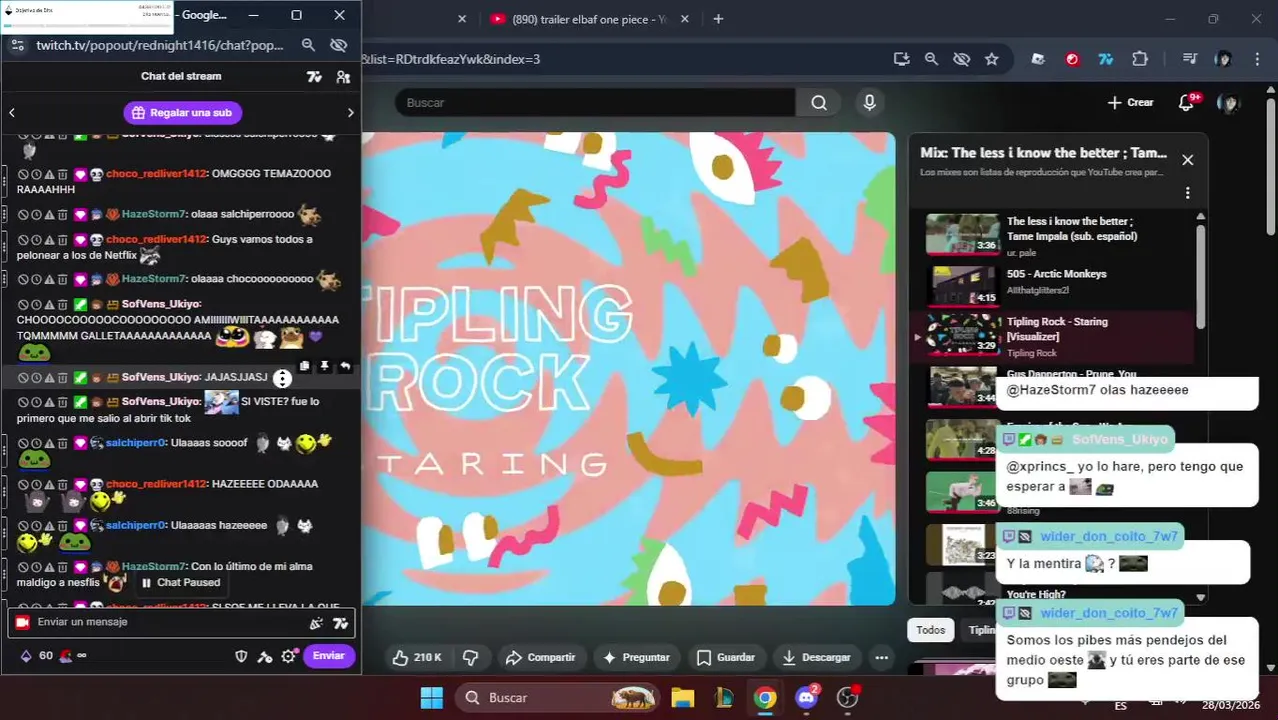The image size is (1278, 720).
Task: Open YouTube notifications bell
Action: pos(1187,103)
